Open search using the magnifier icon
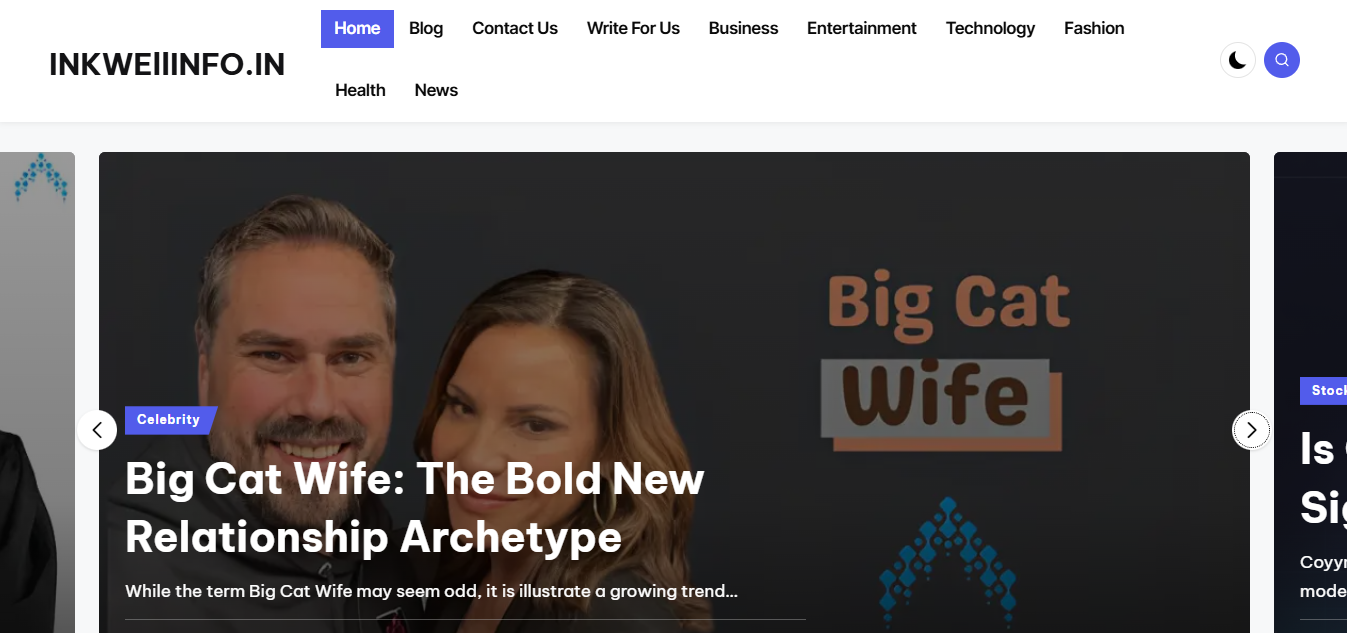This screenshot has width=1347, height=633. coord(1282,60)
